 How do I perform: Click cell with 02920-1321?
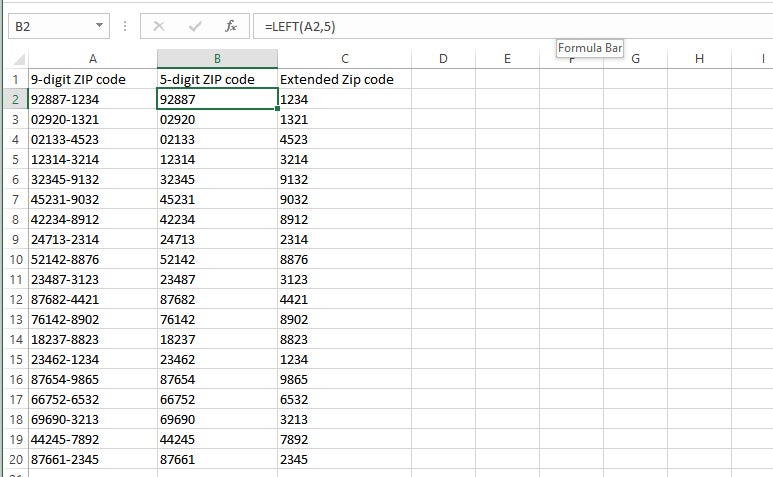click(93, 120)
